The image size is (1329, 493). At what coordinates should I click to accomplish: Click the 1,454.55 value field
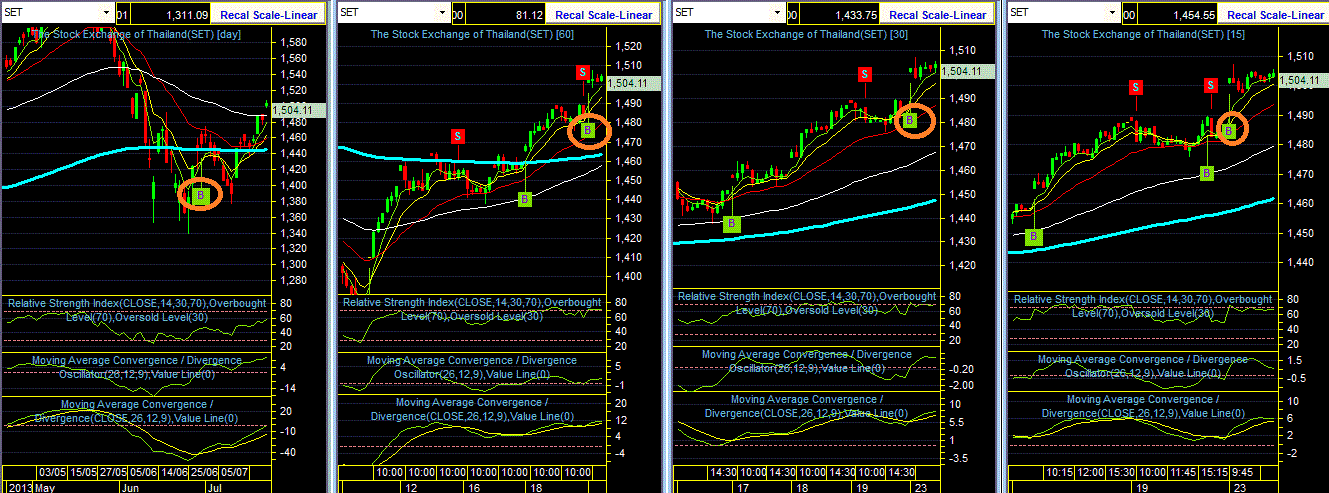point(1176,14)
